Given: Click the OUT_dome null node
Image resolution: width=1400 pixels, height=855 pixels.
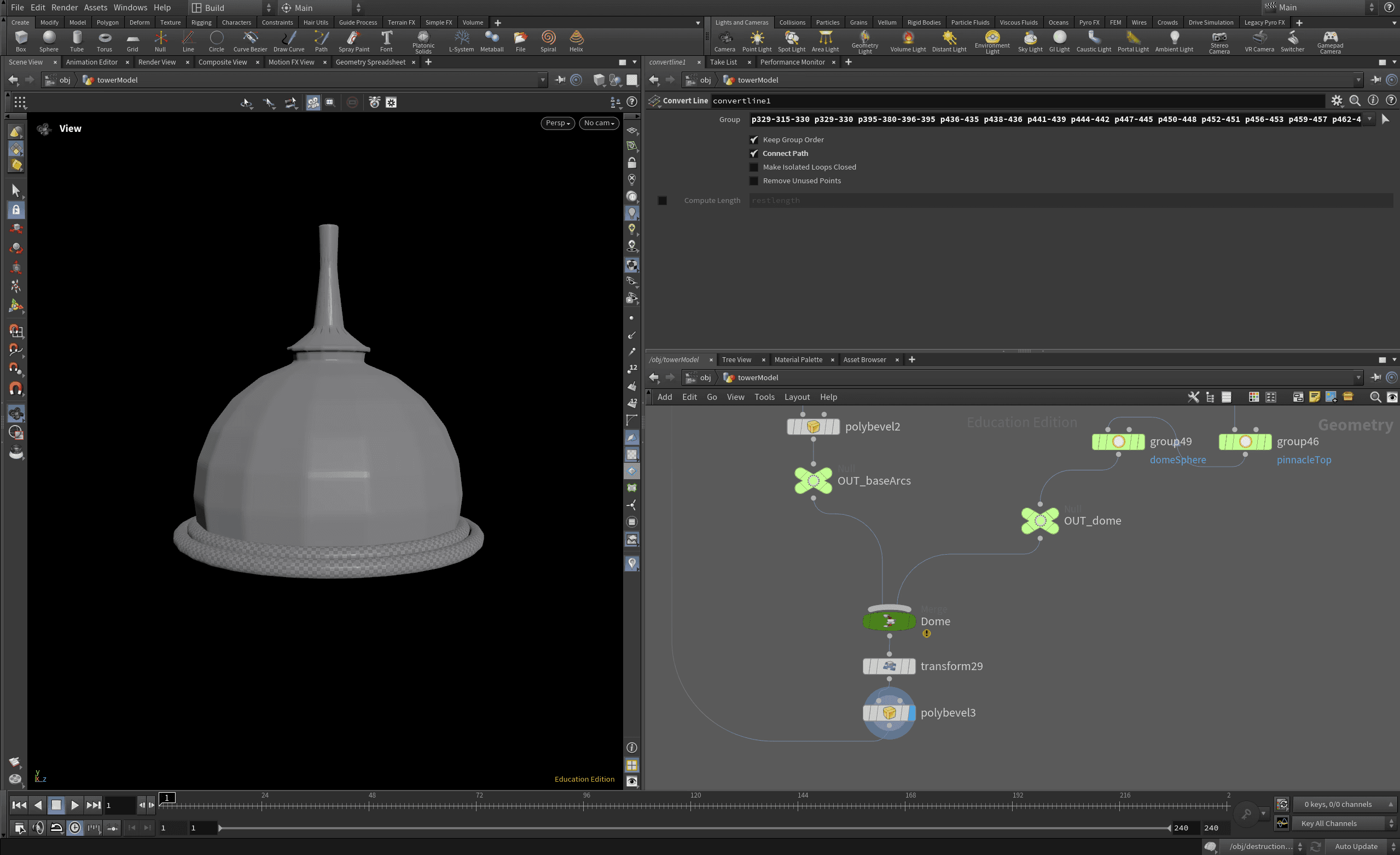Looking at the screenshot, I should click(1040, 520).
